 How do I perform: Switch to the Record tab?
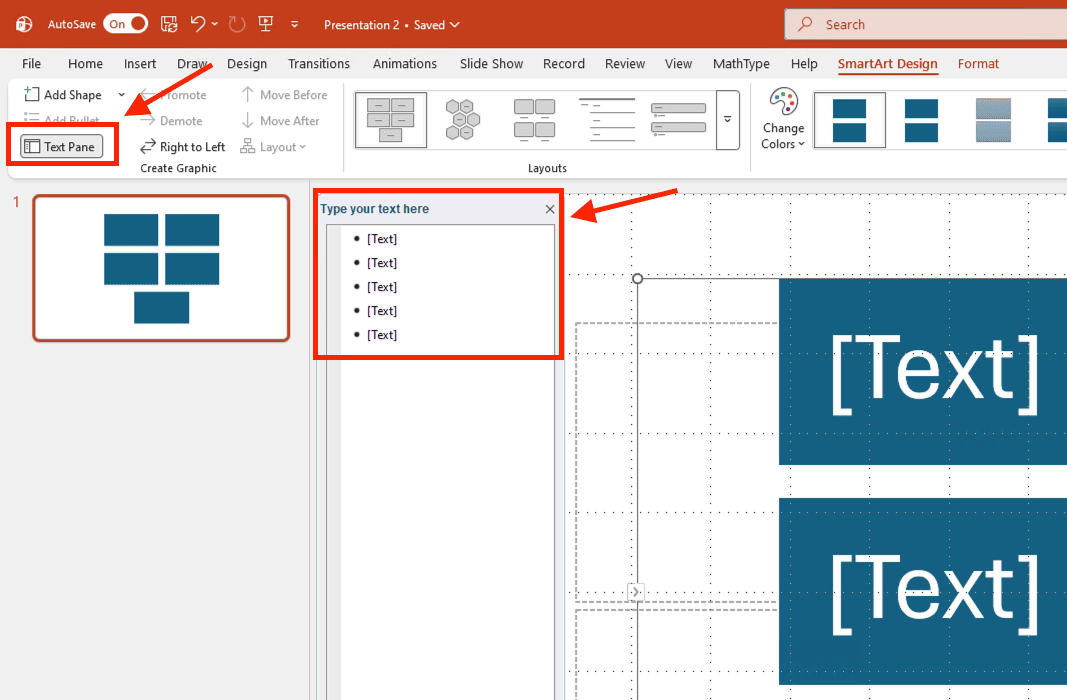(563, 63)
